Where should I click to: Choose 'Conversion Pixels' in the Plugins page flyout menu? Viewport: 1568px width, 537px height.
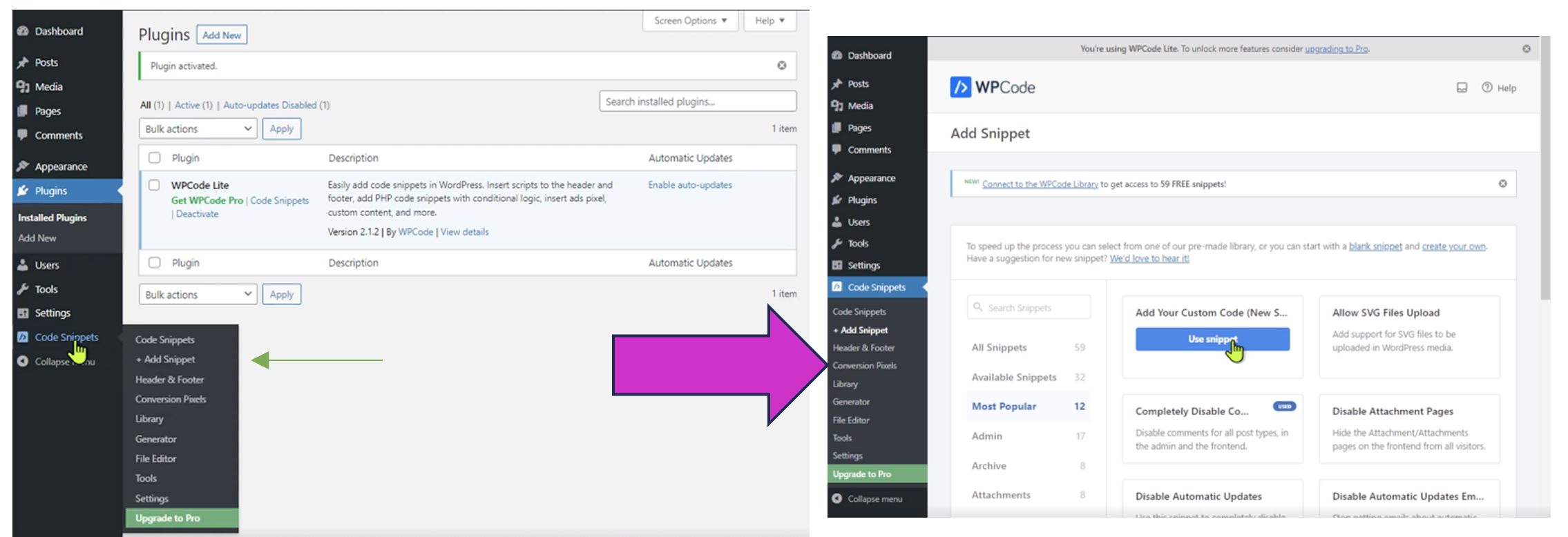pyautogui.click(x=171, y=399)
